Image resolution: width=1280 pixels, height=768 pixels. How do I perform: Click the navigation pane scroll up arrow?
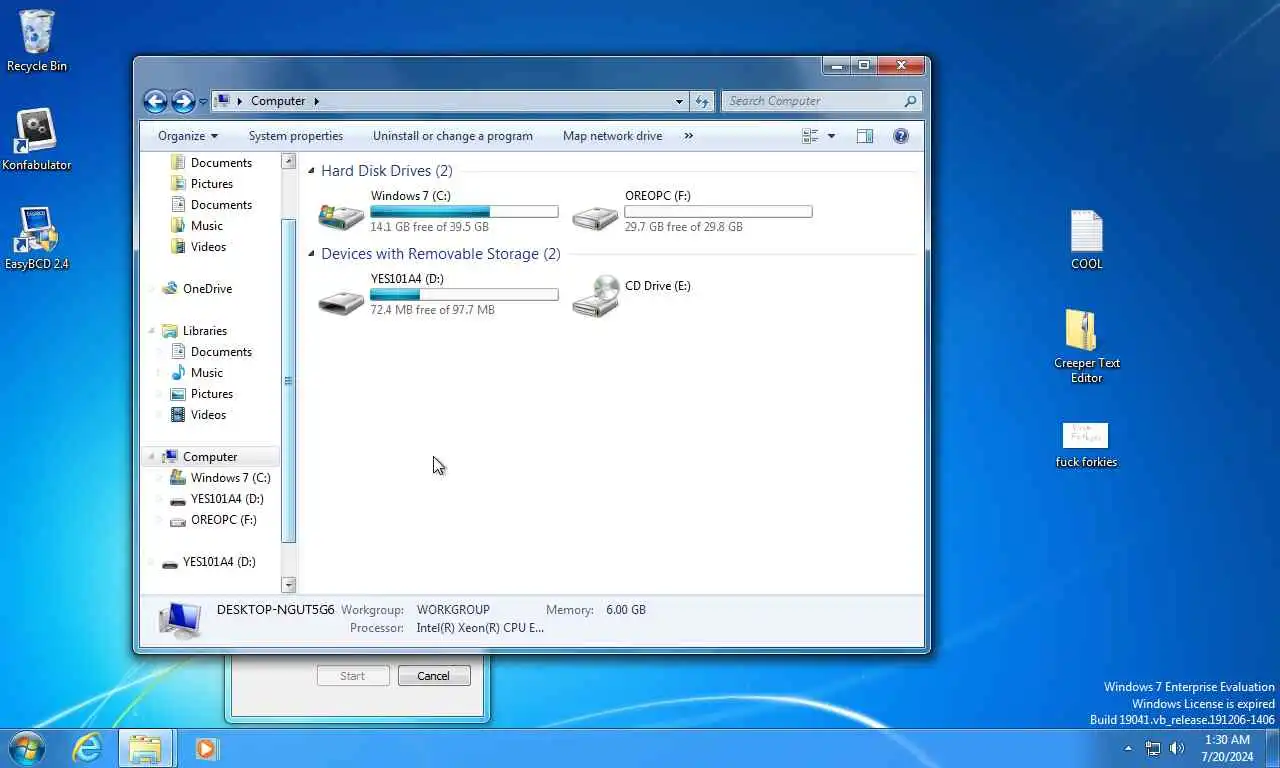point(289,161)
